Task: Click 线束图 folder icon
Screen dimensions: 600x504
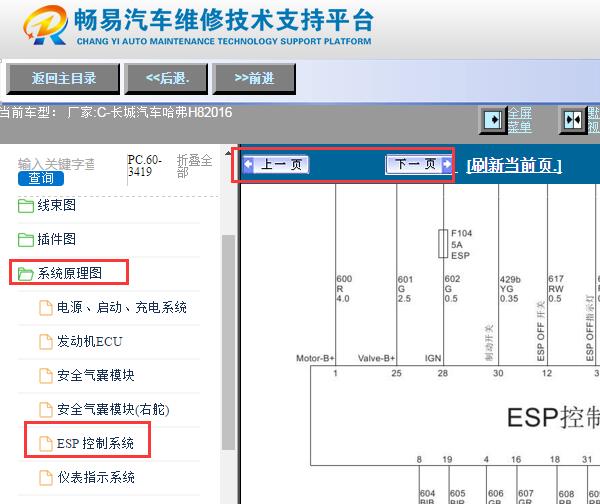Action: pos(26,206)
